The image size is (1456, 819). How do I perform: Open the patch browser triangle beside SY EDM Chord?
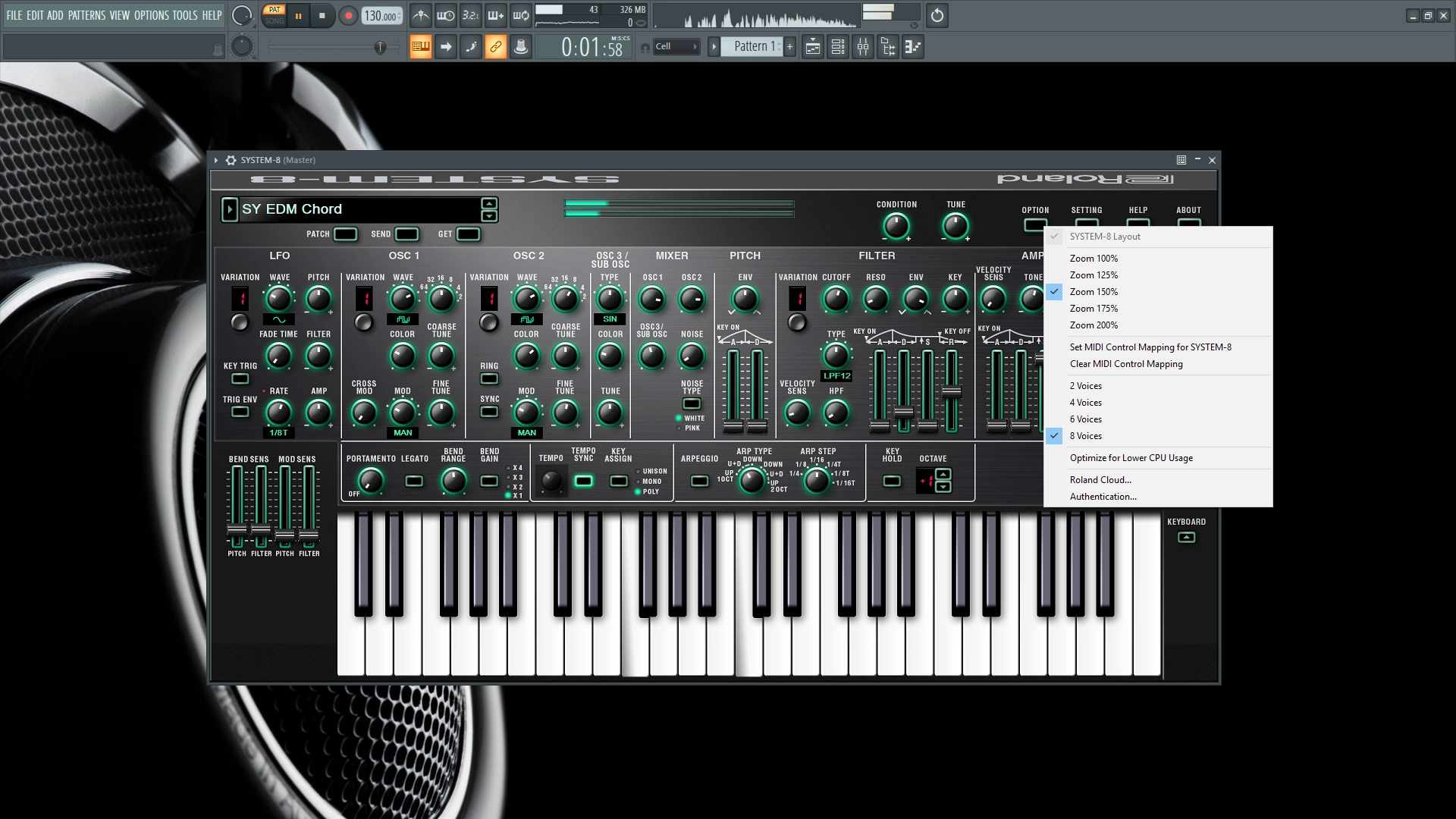(x=230, y=209)
